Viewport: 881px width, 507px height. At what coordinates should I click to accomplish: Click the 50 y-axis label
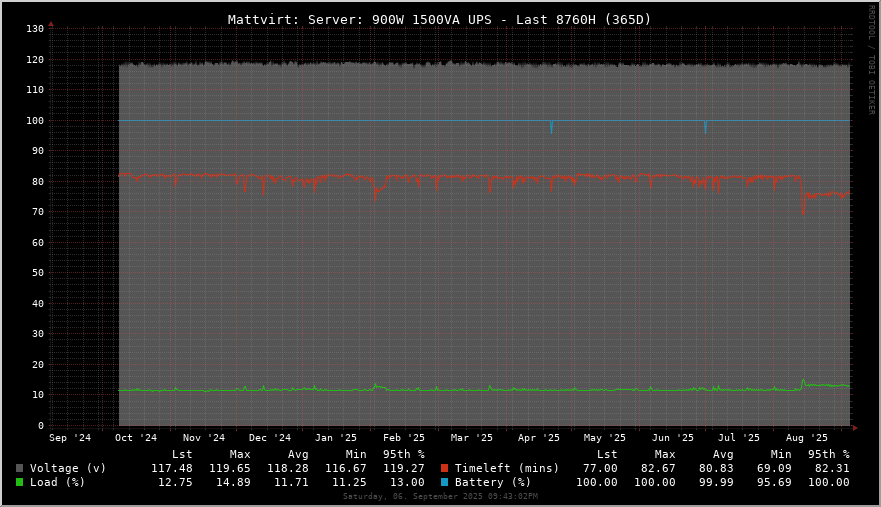click(x=38, y=273)
